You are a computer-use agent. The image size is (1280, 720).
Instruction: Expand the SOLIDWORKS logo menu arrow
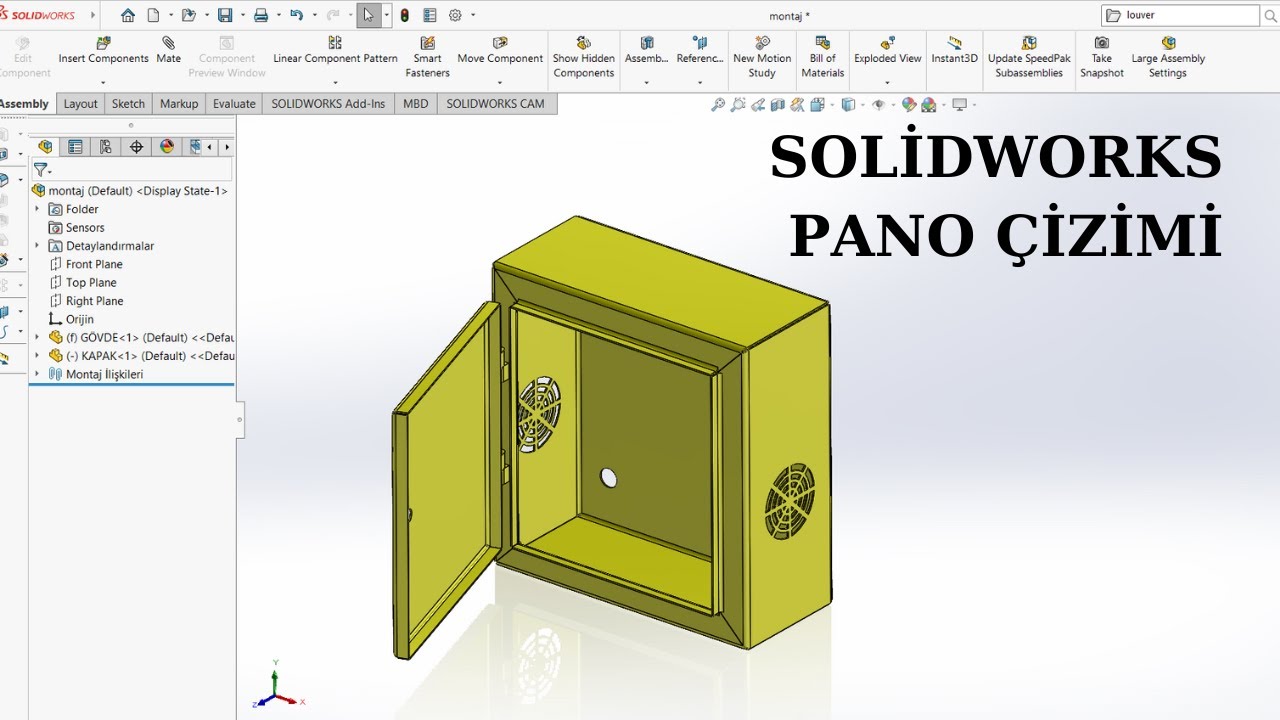click(93, 15)
